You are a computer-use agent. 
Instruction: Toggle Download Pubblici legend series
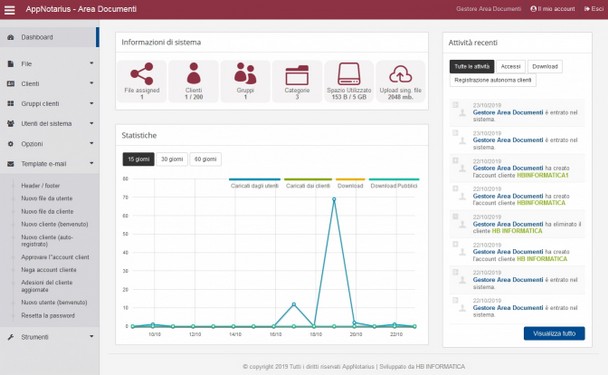point(394,183)
